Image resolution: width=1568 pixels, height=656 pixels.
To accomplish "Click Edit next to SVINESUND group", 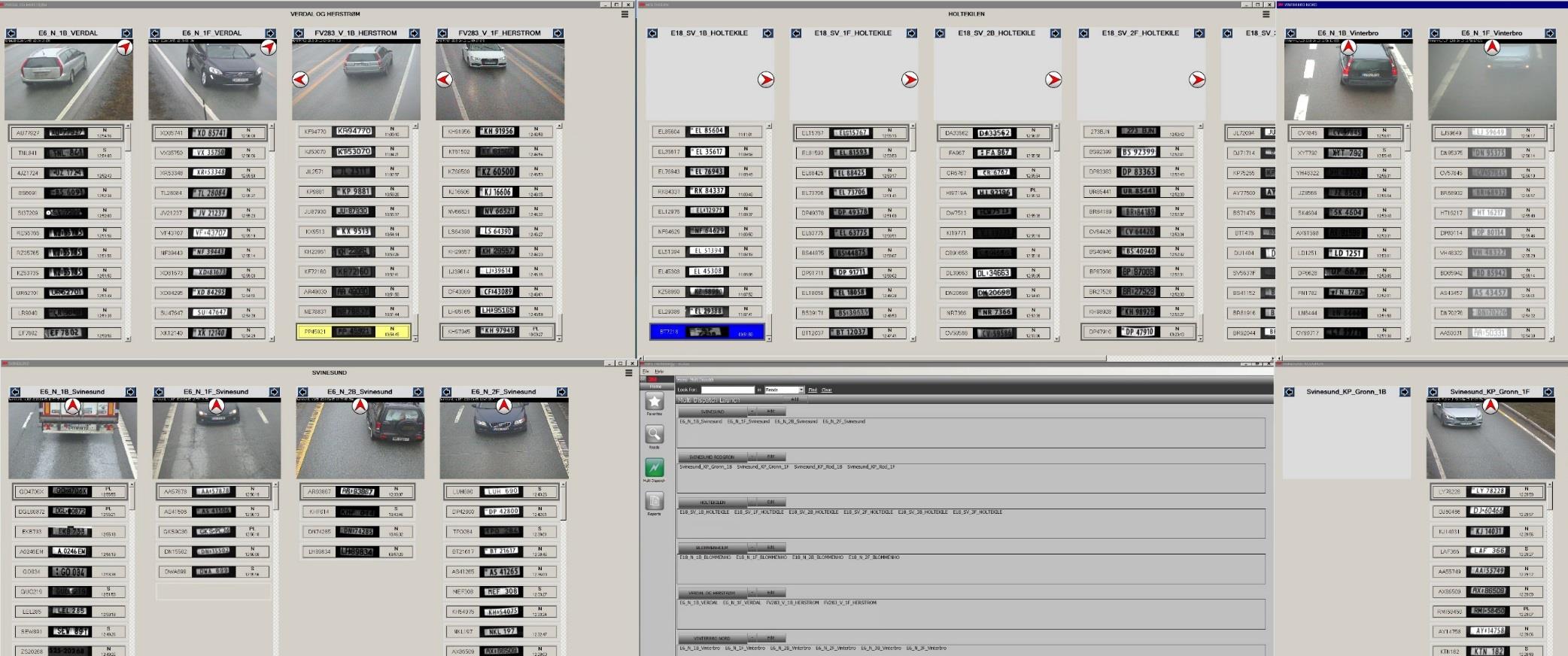I will pyautogui.click(x=771, y=412).
